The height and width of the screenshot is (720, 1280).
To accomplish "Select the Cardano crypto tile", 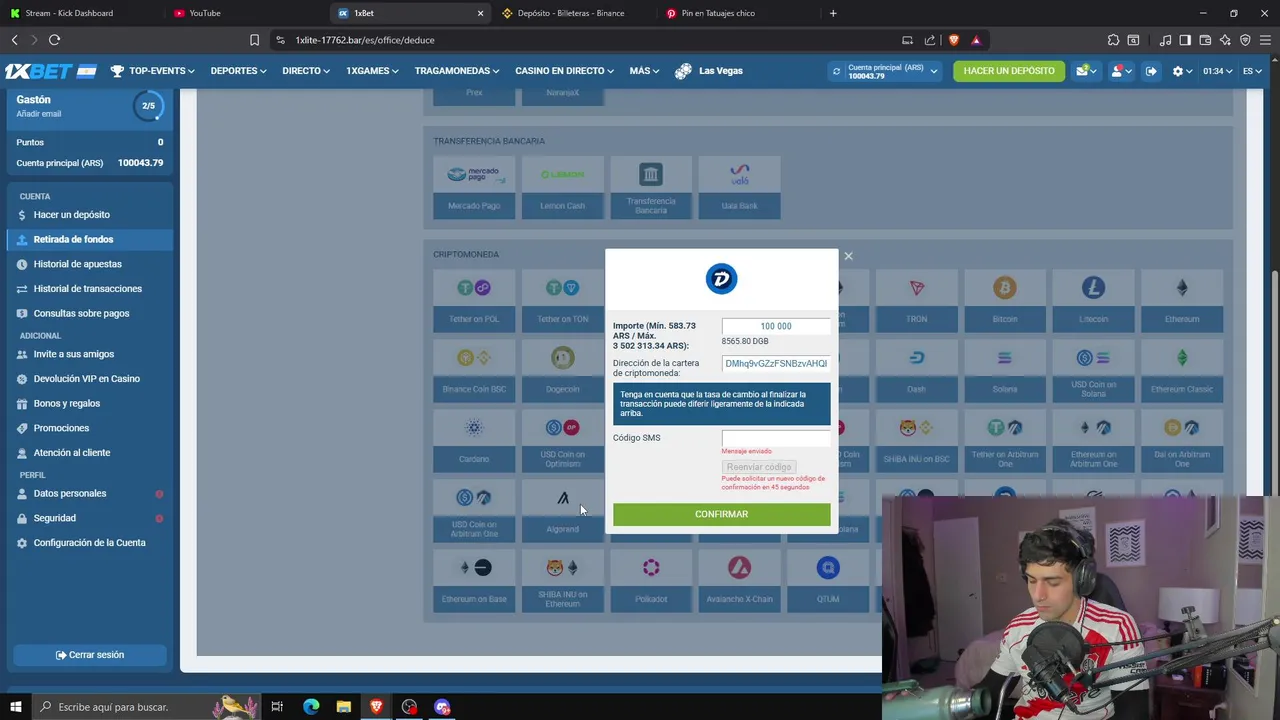I will point(474,441).
